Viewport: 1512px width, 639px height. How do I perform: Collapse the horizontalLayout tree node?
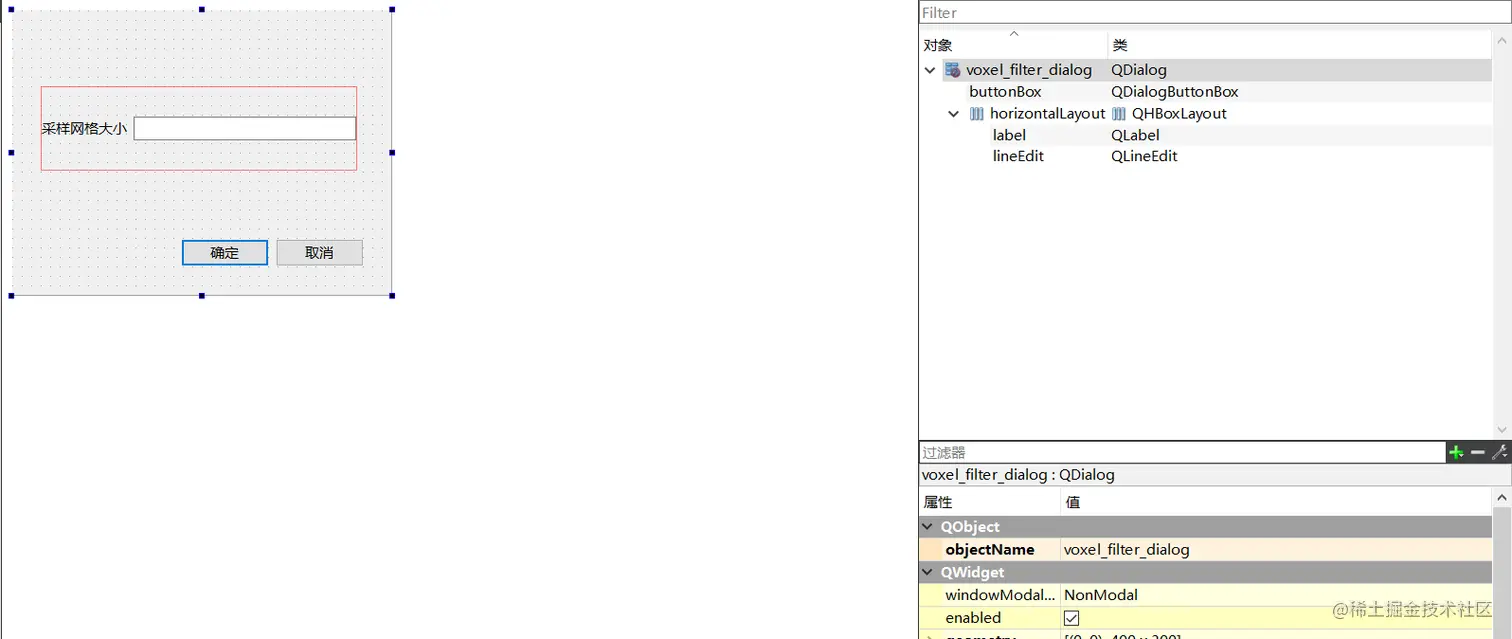pyautogui.click(x=954, y=114)
